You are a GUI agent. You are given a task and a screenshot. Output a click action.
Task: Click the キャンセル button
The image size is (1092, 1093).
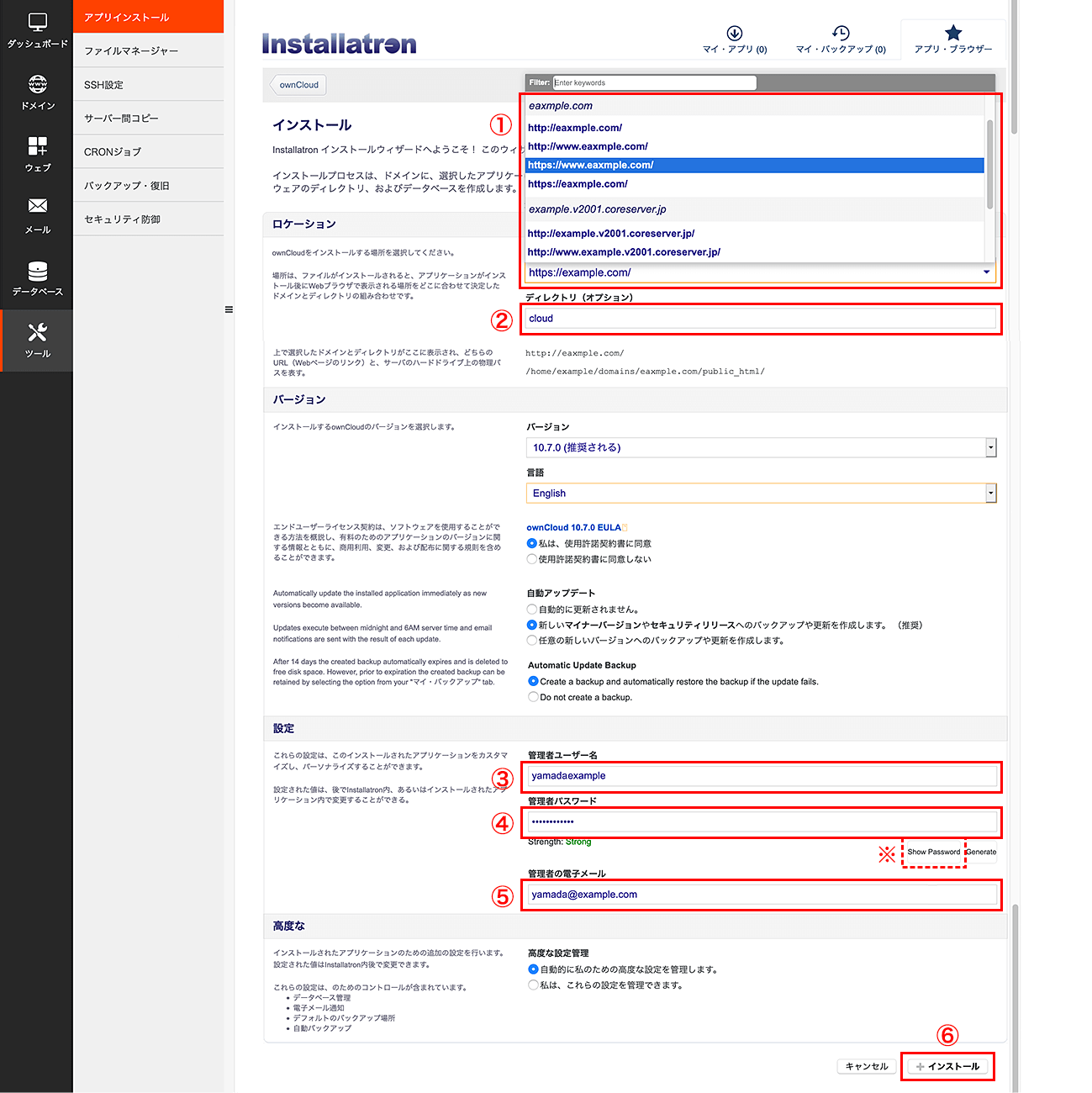tap(866, 1066)
